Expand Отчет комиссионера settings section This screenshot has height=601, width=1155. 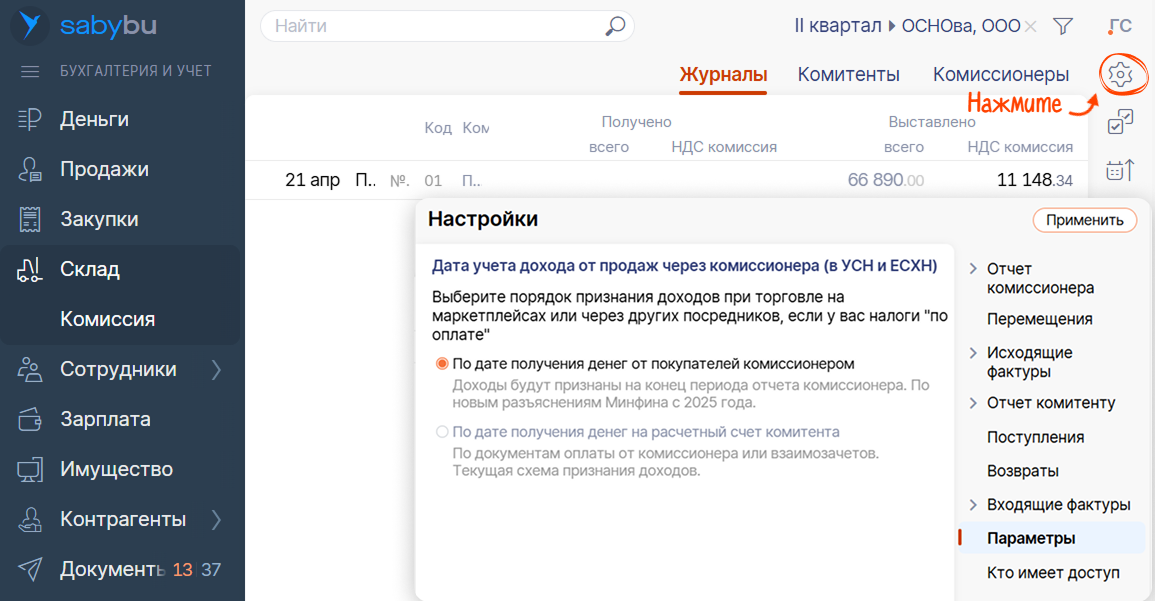[x=973, y=269]
